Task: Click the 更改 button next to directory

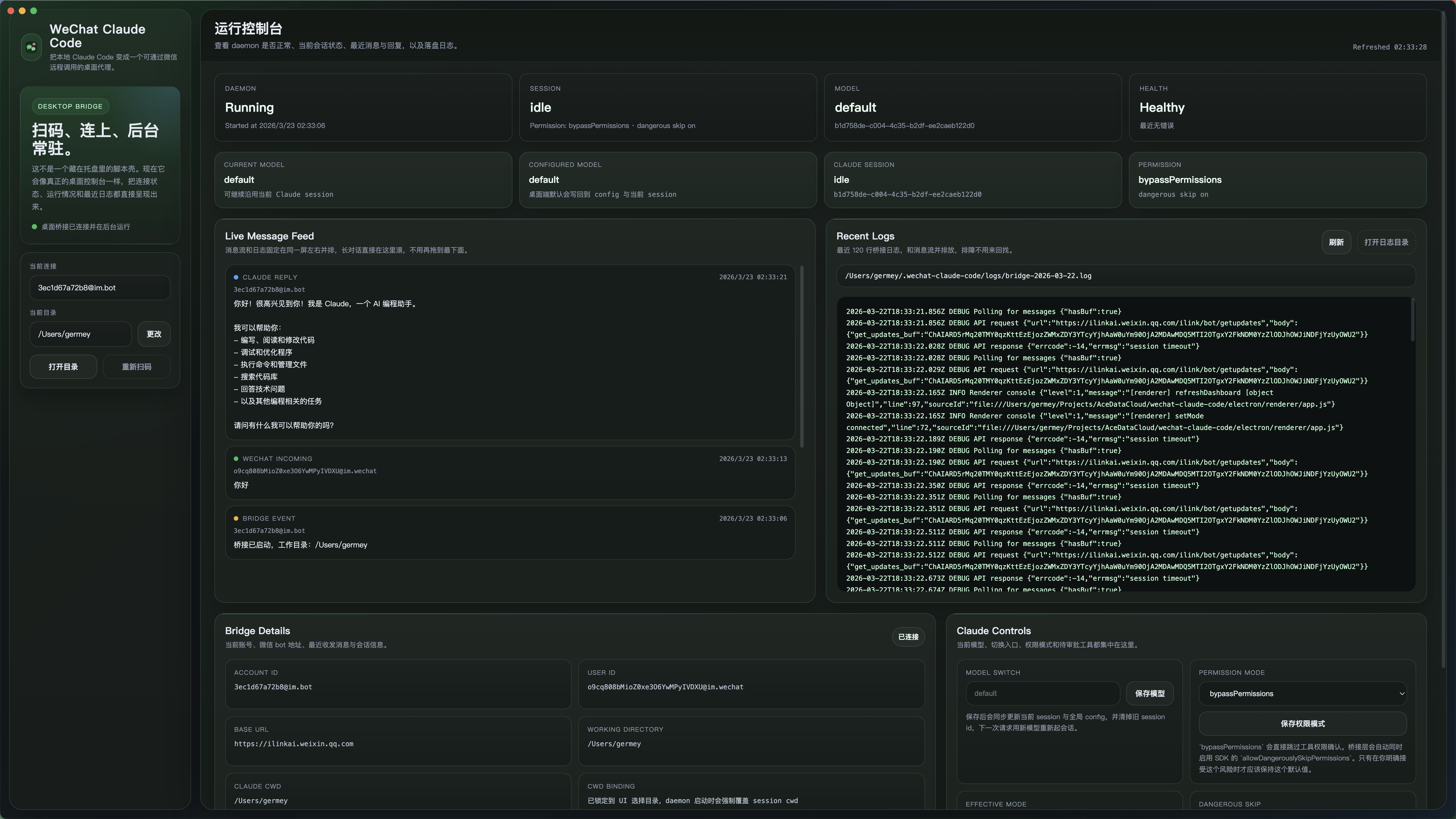Action: [x=154, y=334]
